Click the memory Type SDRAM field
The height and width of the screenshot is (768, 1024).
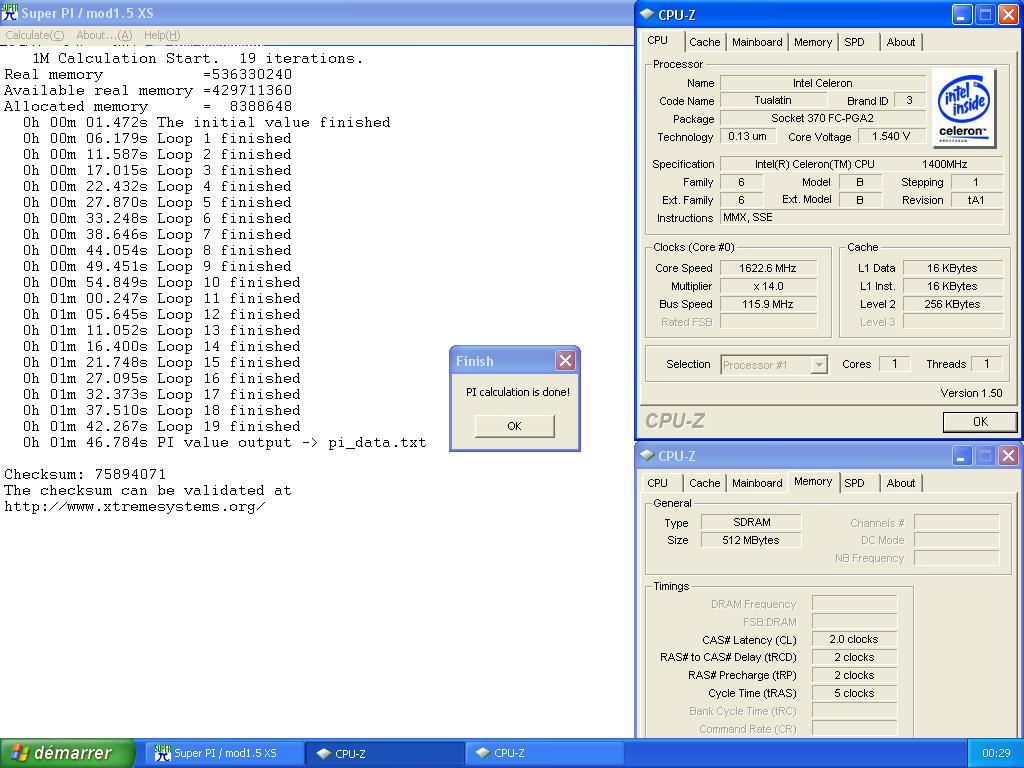pyautogui.click(x=751, y=522)
